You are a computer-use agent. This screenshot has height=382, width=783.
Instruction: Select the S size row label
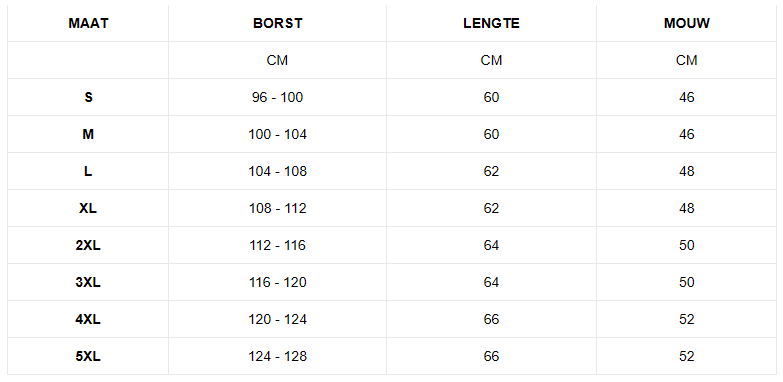point(88,97)
